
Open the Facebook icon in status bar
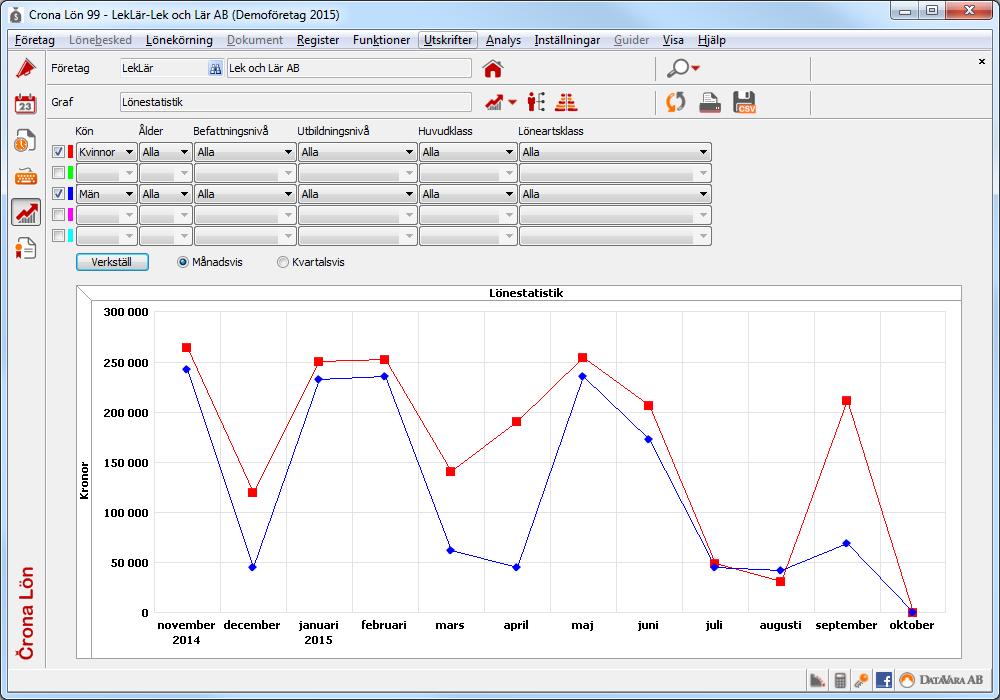[x=884, y=680]
